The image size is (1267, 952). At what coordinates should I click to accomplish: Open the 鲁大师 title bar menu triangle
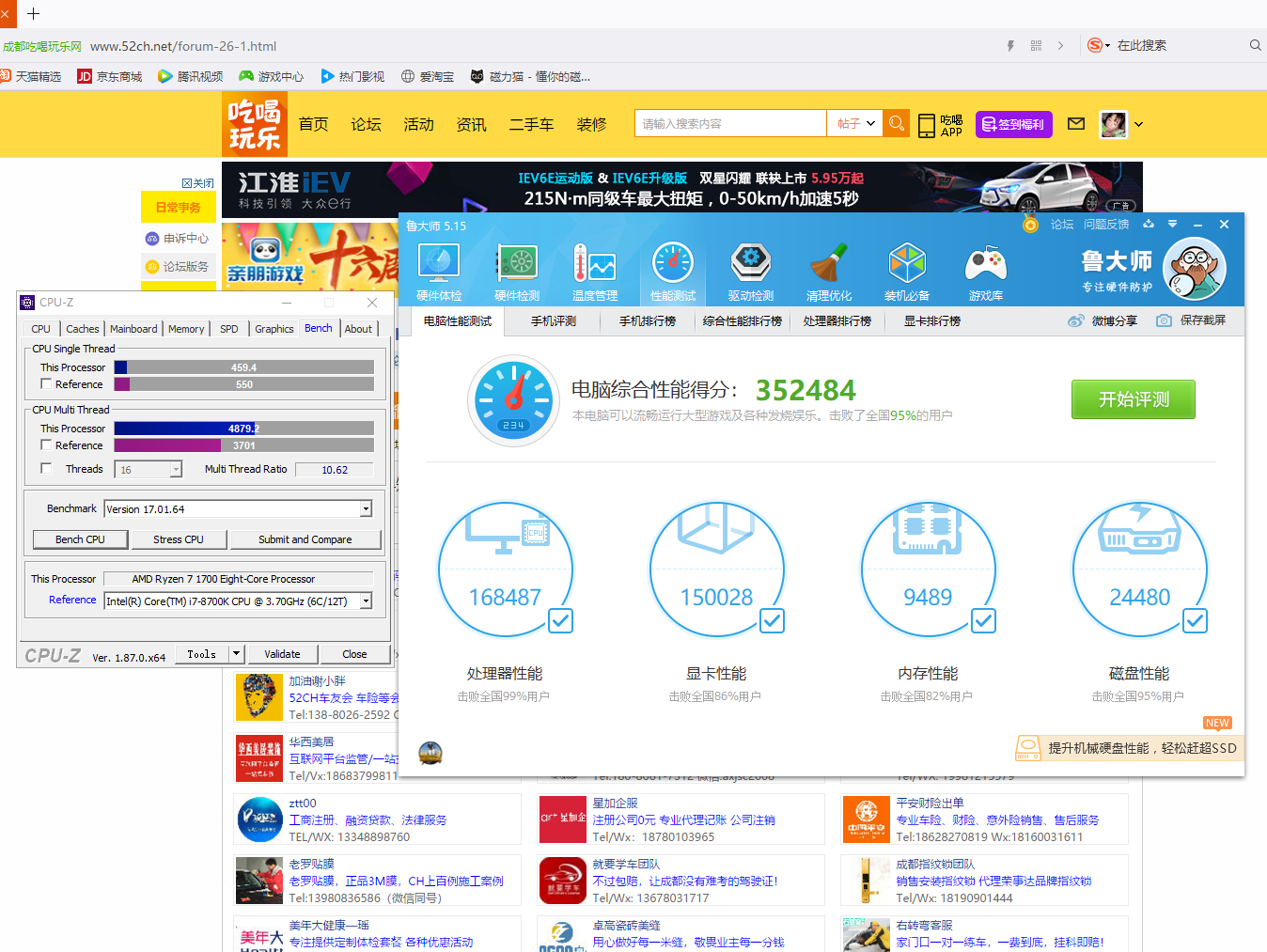tap(1172, 224)
